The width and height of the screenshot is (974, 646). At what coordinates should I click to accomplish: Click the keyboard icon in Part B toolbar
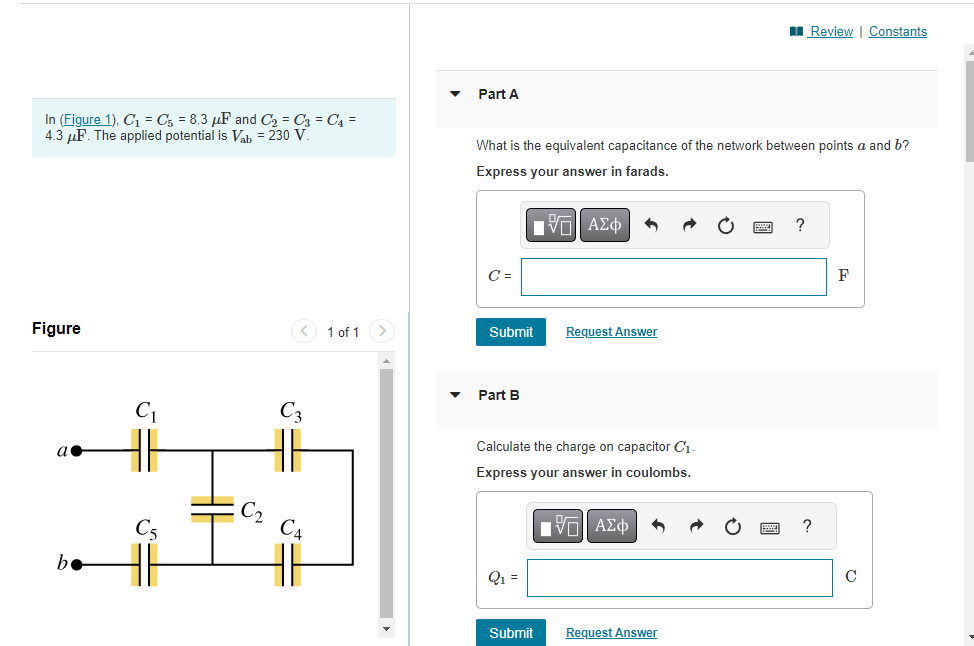(769, 525)
